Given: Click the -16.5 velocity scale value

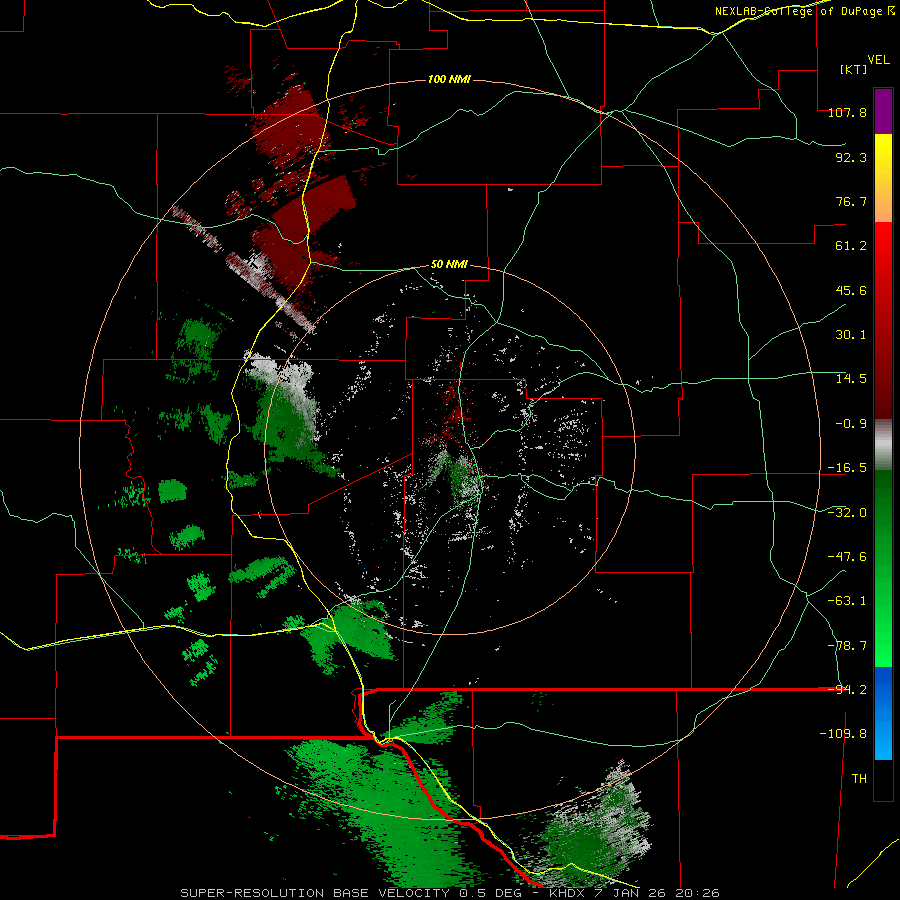Looking at the screenshot, I should 847,468.
